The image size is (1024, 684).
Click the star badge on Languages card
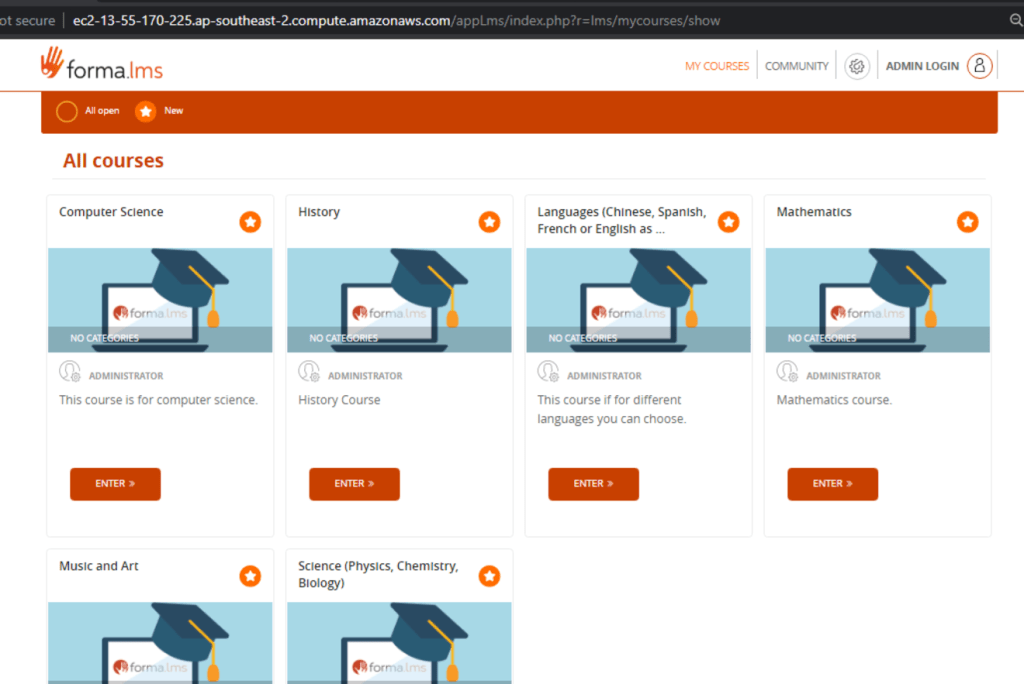[728, 222]
